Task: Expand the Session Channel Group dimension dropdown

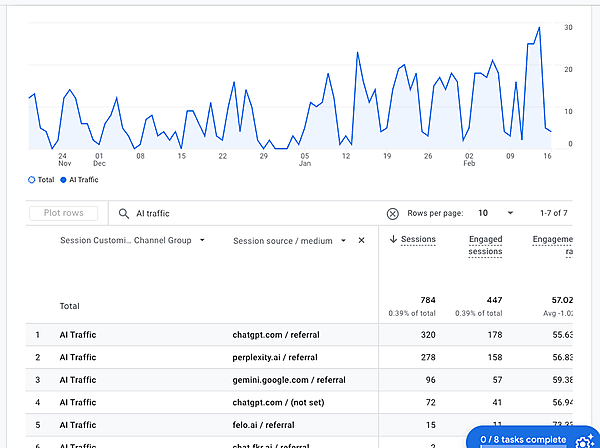Action: tap(202, 240)
